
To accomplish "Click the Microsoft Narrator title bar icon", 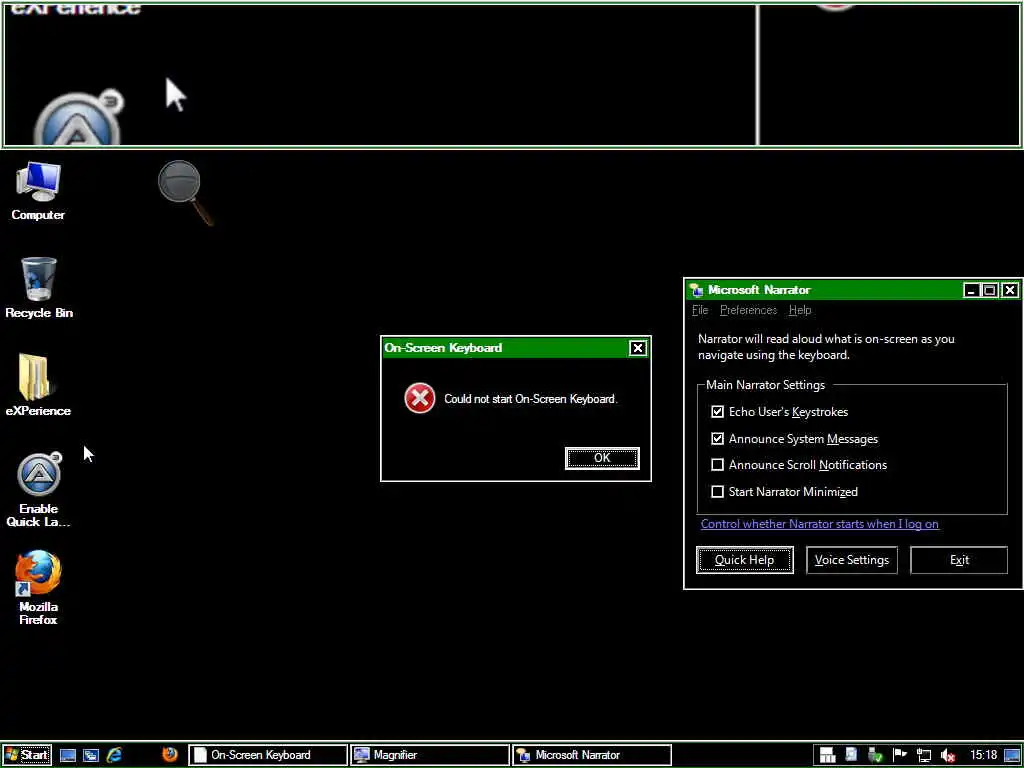I will point(697,290).
